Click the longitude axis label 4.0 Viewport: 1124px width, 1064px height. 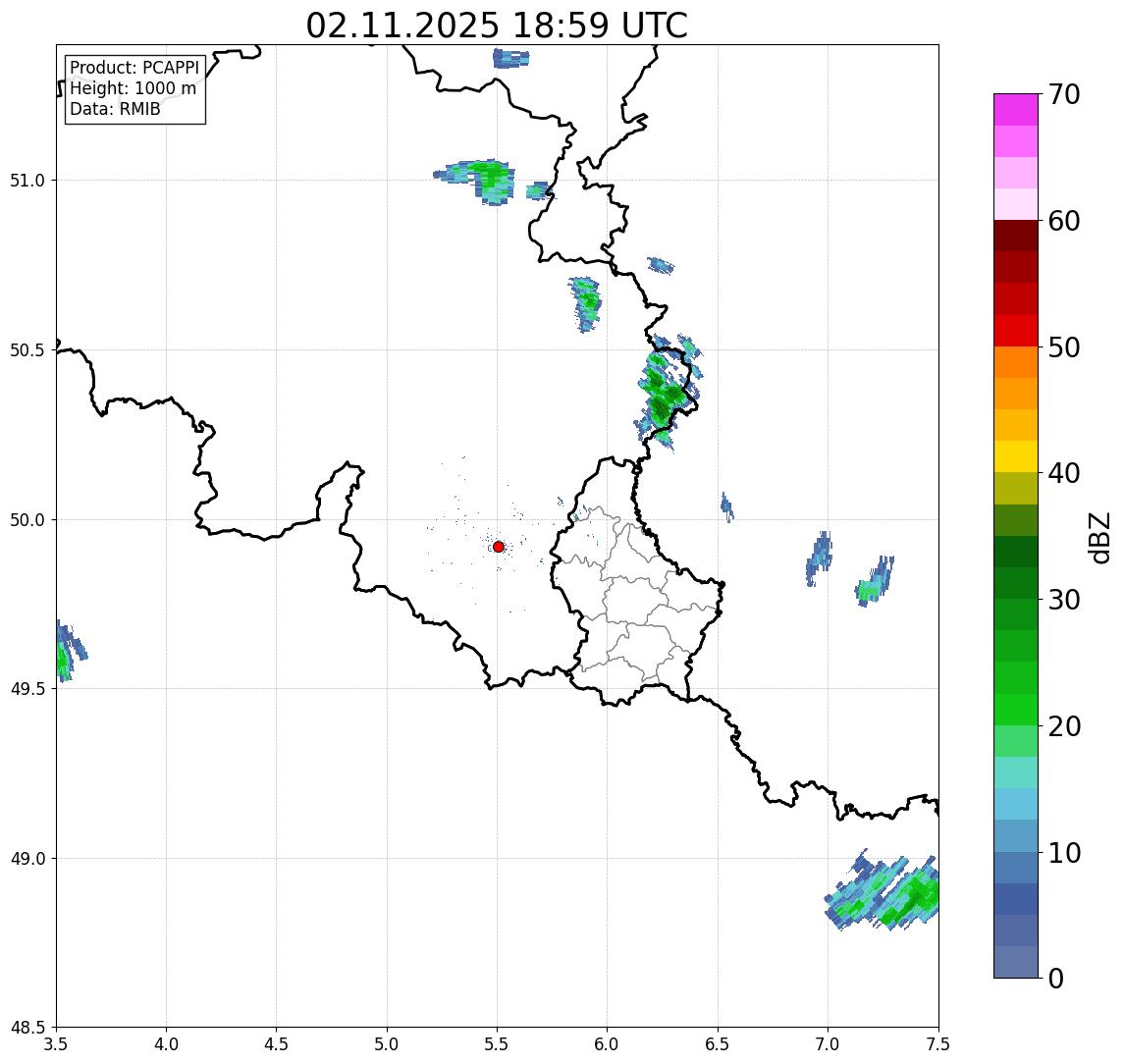(x=166, y=1044)
